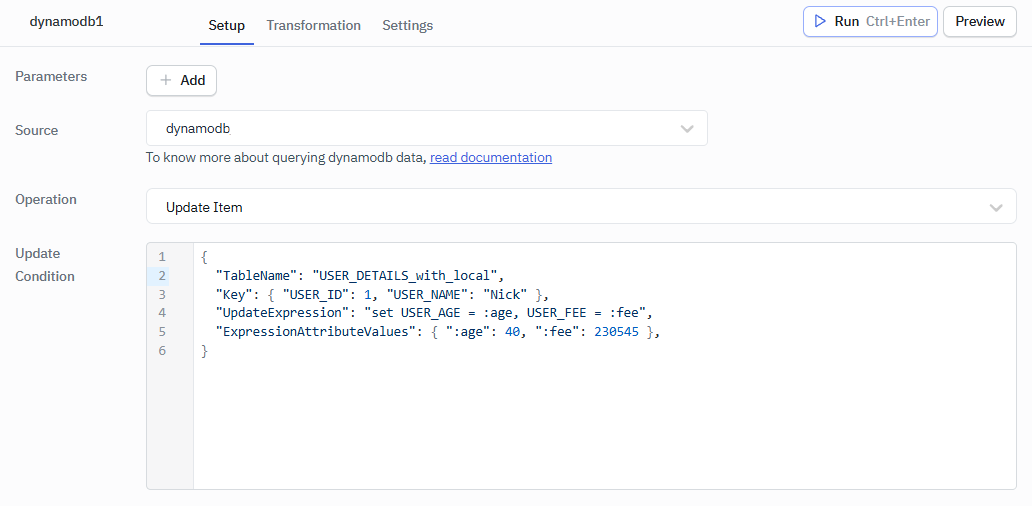The height and width of the screenshot is (506, 1032).
Task: Rename query by clicking dynamodb1 title
Action: click(x=66, y=21)
